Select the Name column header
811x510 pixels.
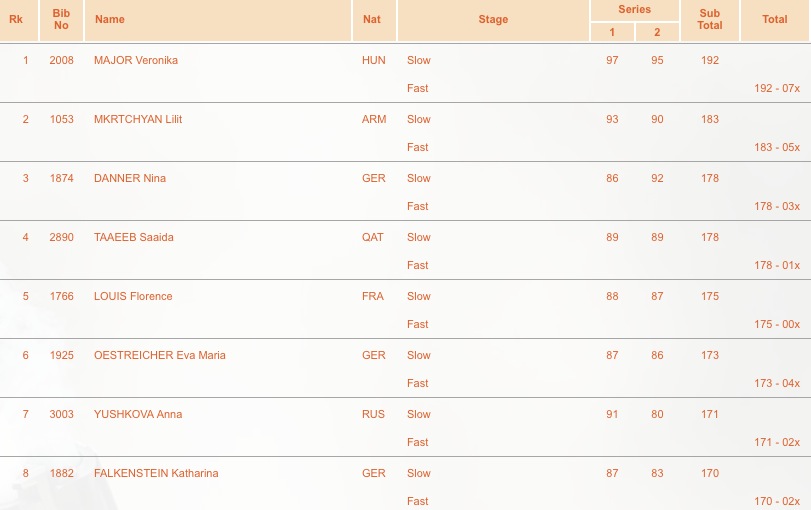click(218, 19)
